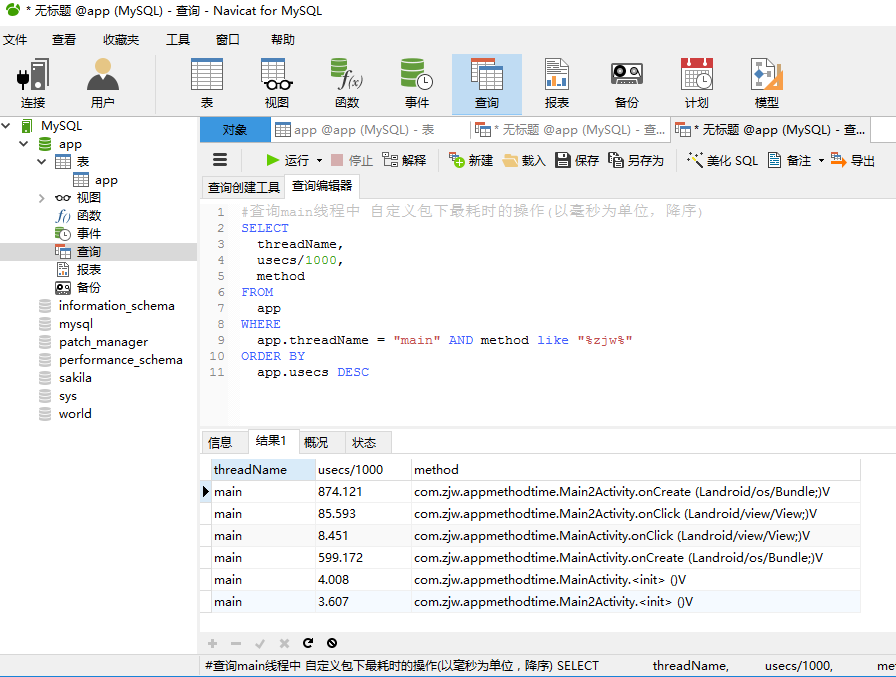Select the 视图 (Views) toolbar icon
This screenshot has width=896, height=677.
tap(276, 84)
